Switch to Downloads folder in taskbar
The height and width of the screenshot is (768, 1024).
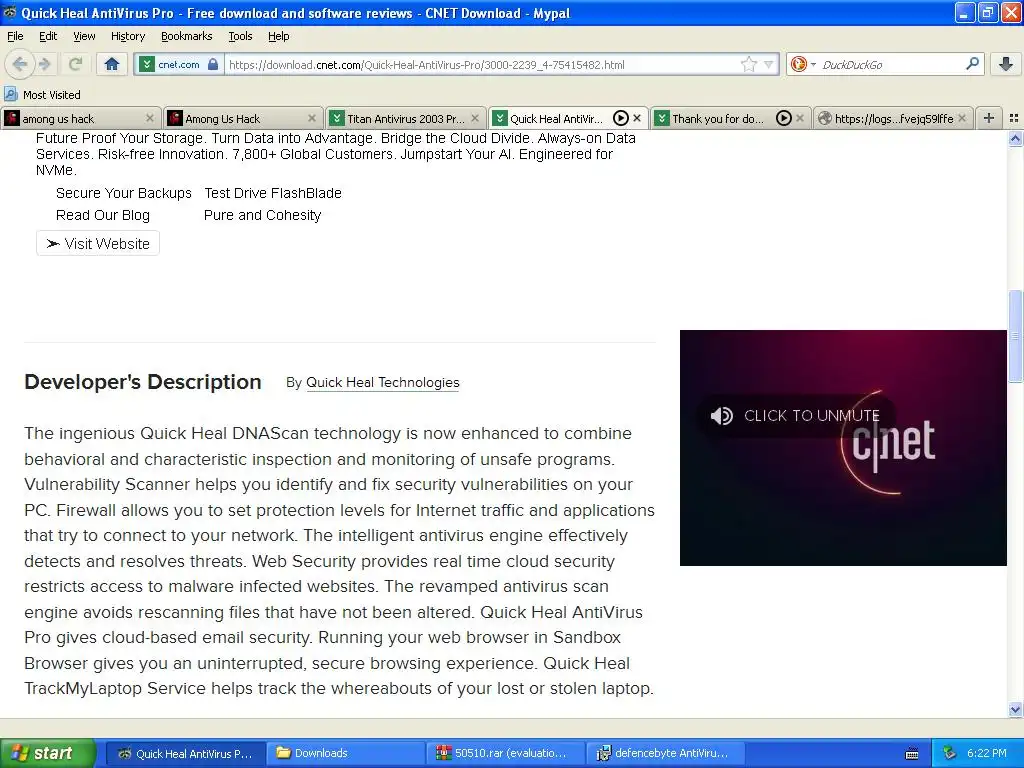346,753
